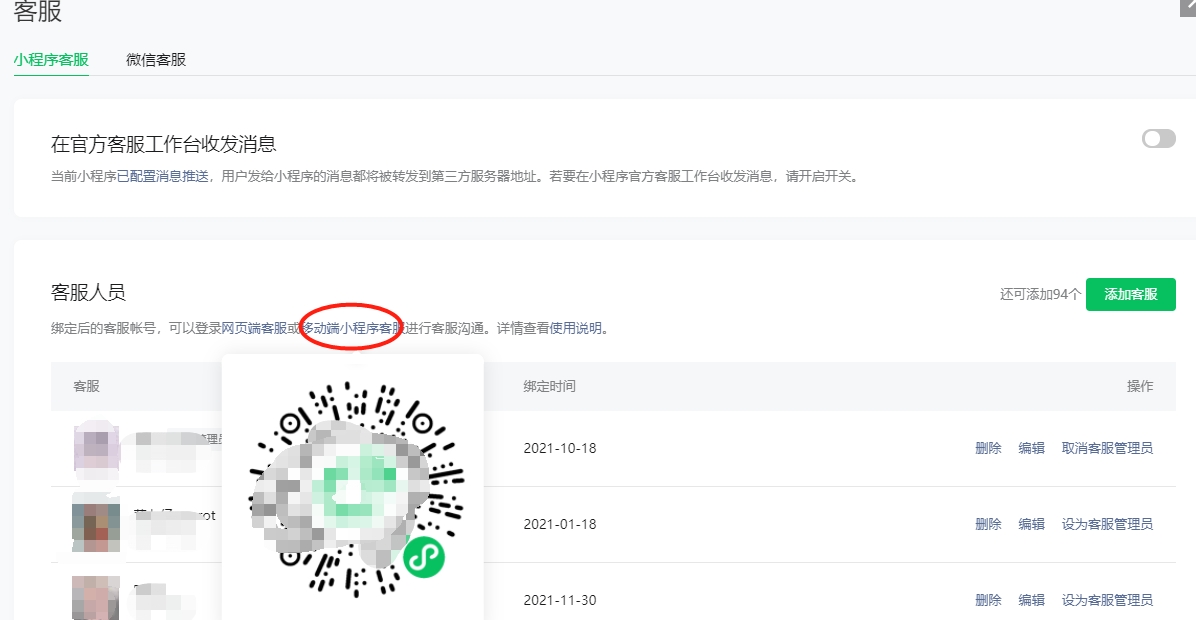Delete the agent bound on 2021-11-30
Image resolution: width=1196 pixels, height=620 pixels.
[988, 600]
